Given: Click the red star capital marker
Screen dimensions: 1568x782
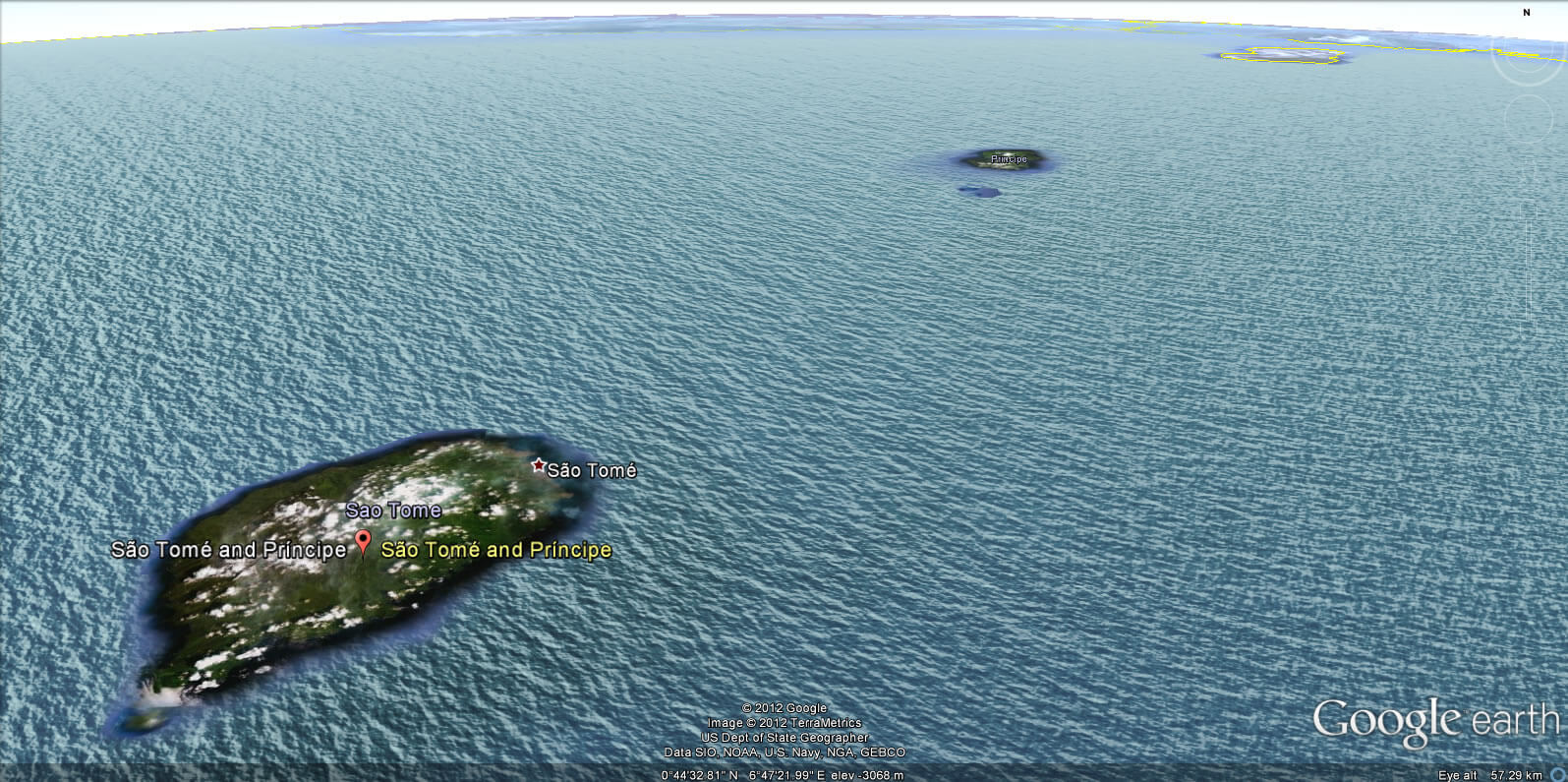Looking at the screenshot, I should click(x=538, y=465).
